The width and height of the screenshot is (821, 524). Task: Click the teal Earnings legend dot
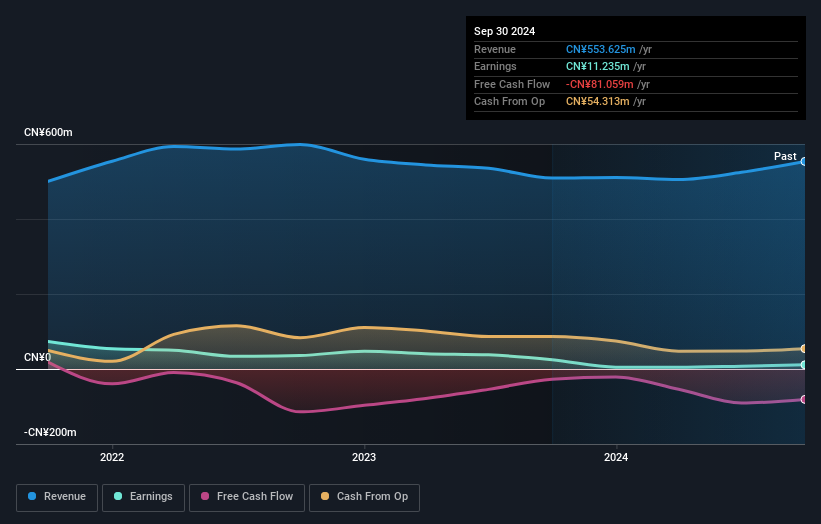click(x=118, y=496)
